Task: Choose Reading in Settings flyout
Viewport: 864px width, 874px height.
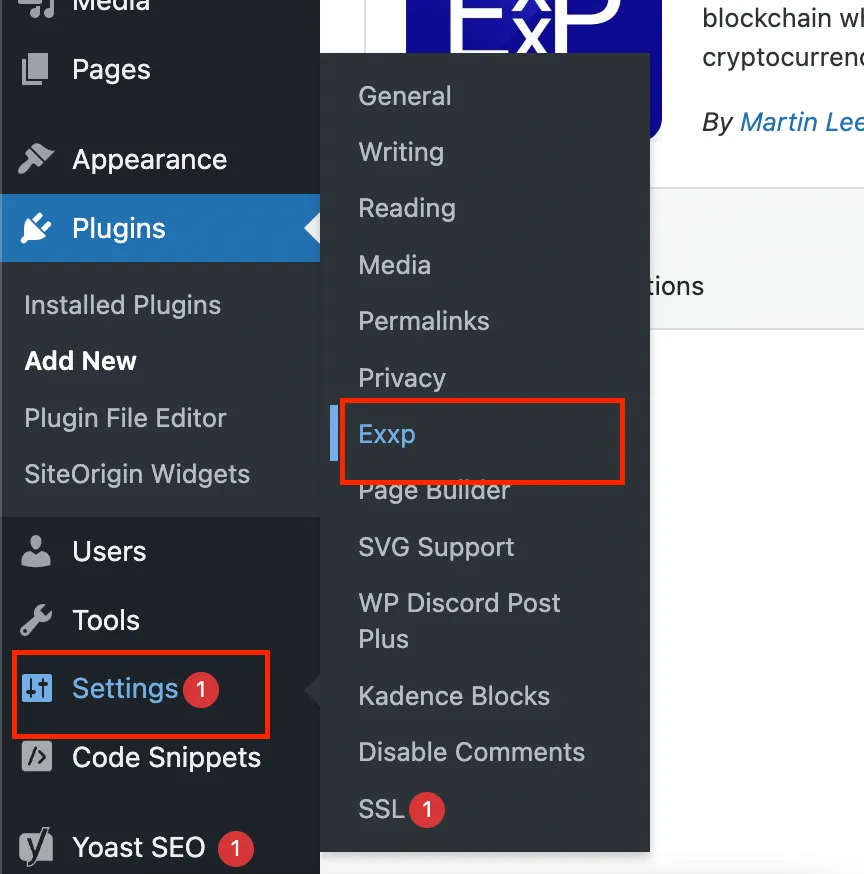Action: pyautogui.click(x=407, y=208)
